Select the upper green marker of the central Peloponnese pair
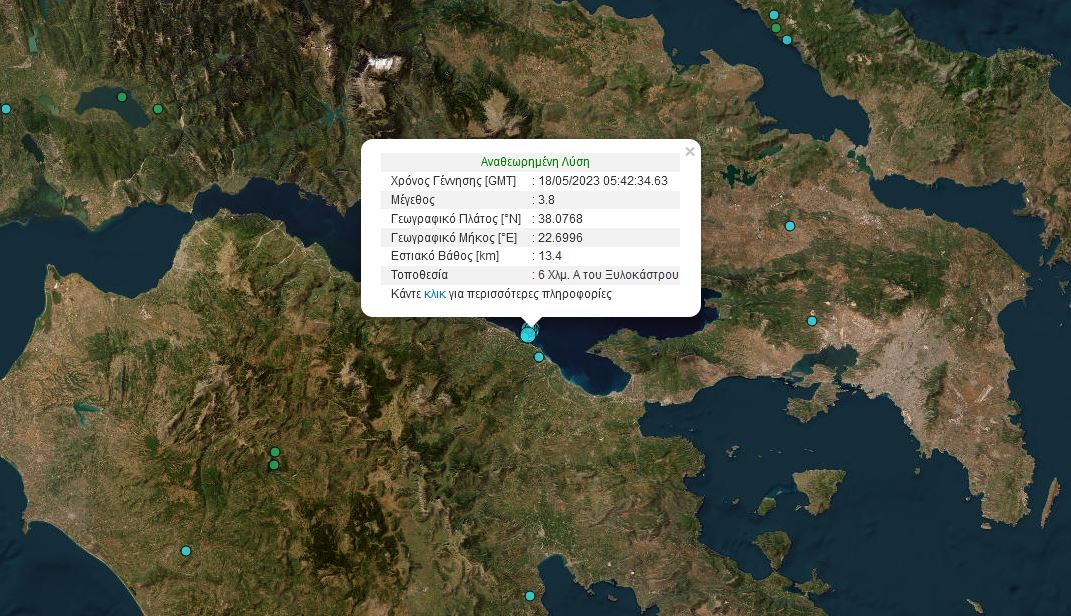 (x=275, y=452)
